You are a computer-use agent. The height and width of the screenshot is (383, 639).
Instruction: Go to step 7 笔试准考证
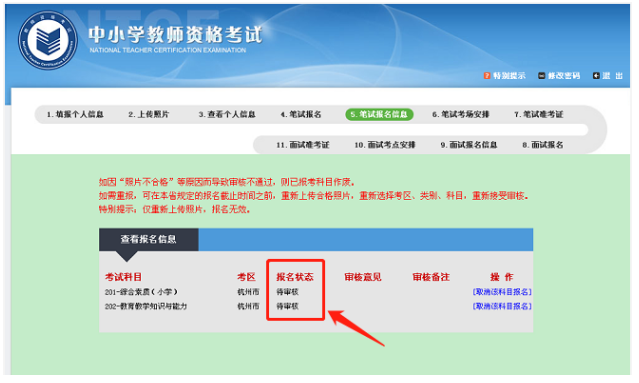click(x=538, y=114)
